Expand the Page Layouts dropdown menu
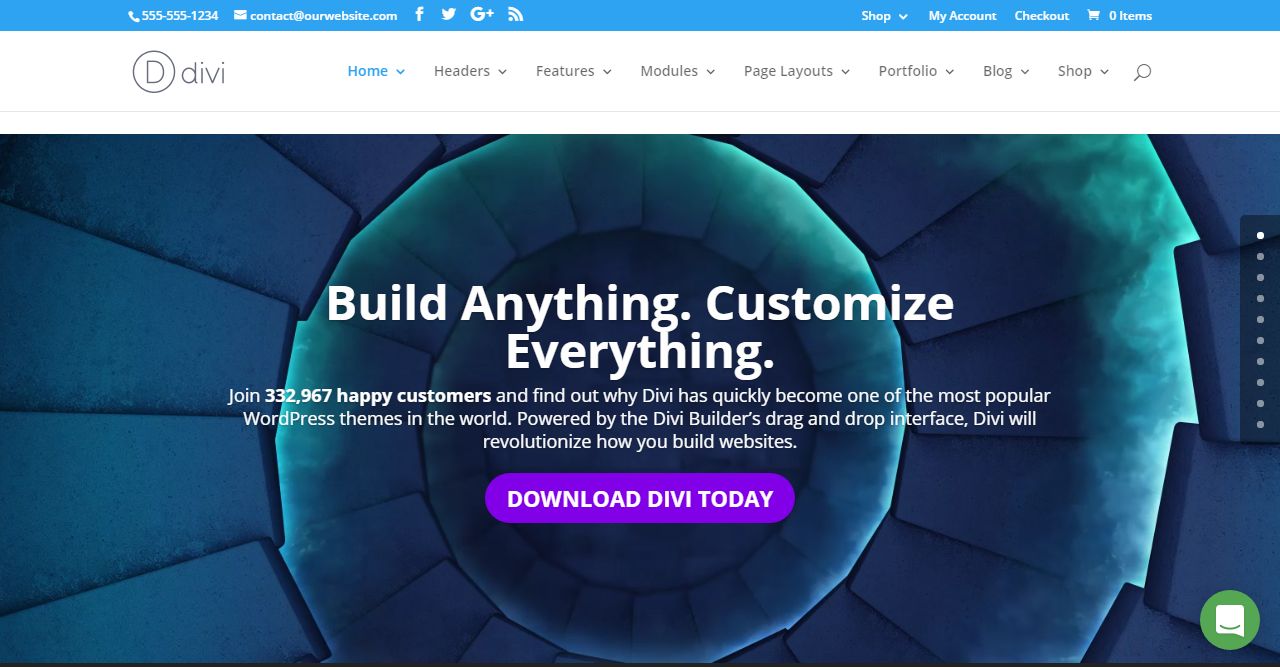Viewport: 1280px width, 670px height. [x=796, y=71]
